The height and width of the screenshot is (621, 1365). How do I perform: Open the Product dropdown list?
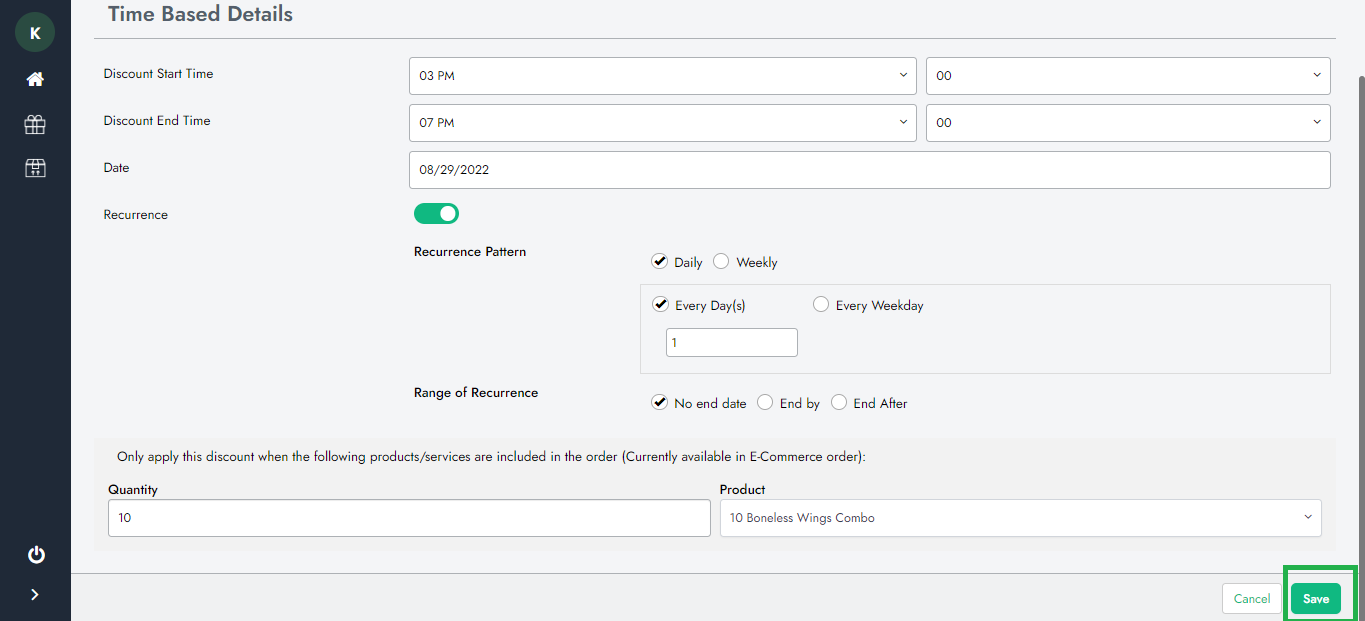[1020, 518]
